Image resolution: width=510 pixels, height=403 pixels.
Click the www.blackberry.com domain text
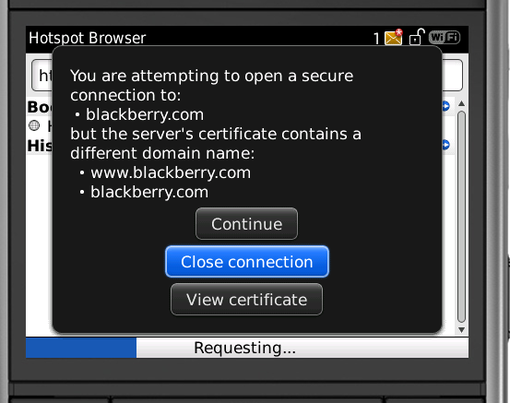click(171, 173)
